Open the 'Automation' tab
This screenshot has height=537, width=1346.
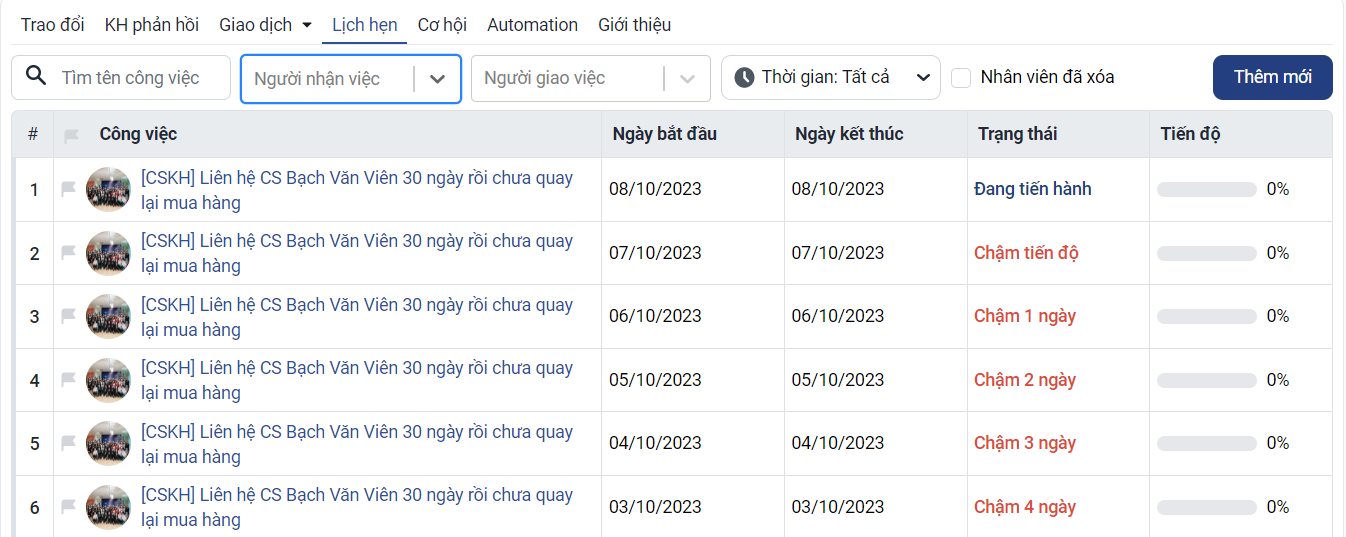tap(532, 25)
